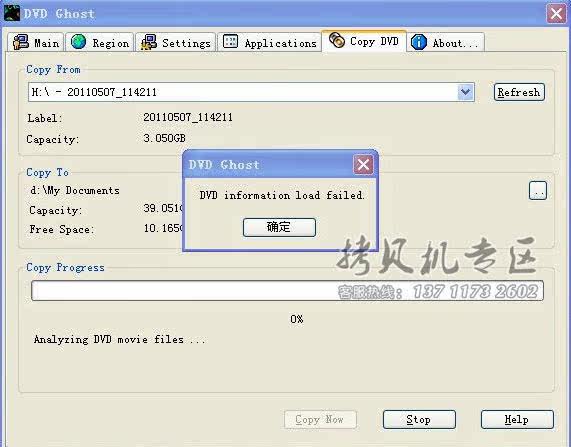Close the DVD Ghost error dialog
The height and width of the screenshot is (447, 571).
pyautogui.click(x=363, y=165)
